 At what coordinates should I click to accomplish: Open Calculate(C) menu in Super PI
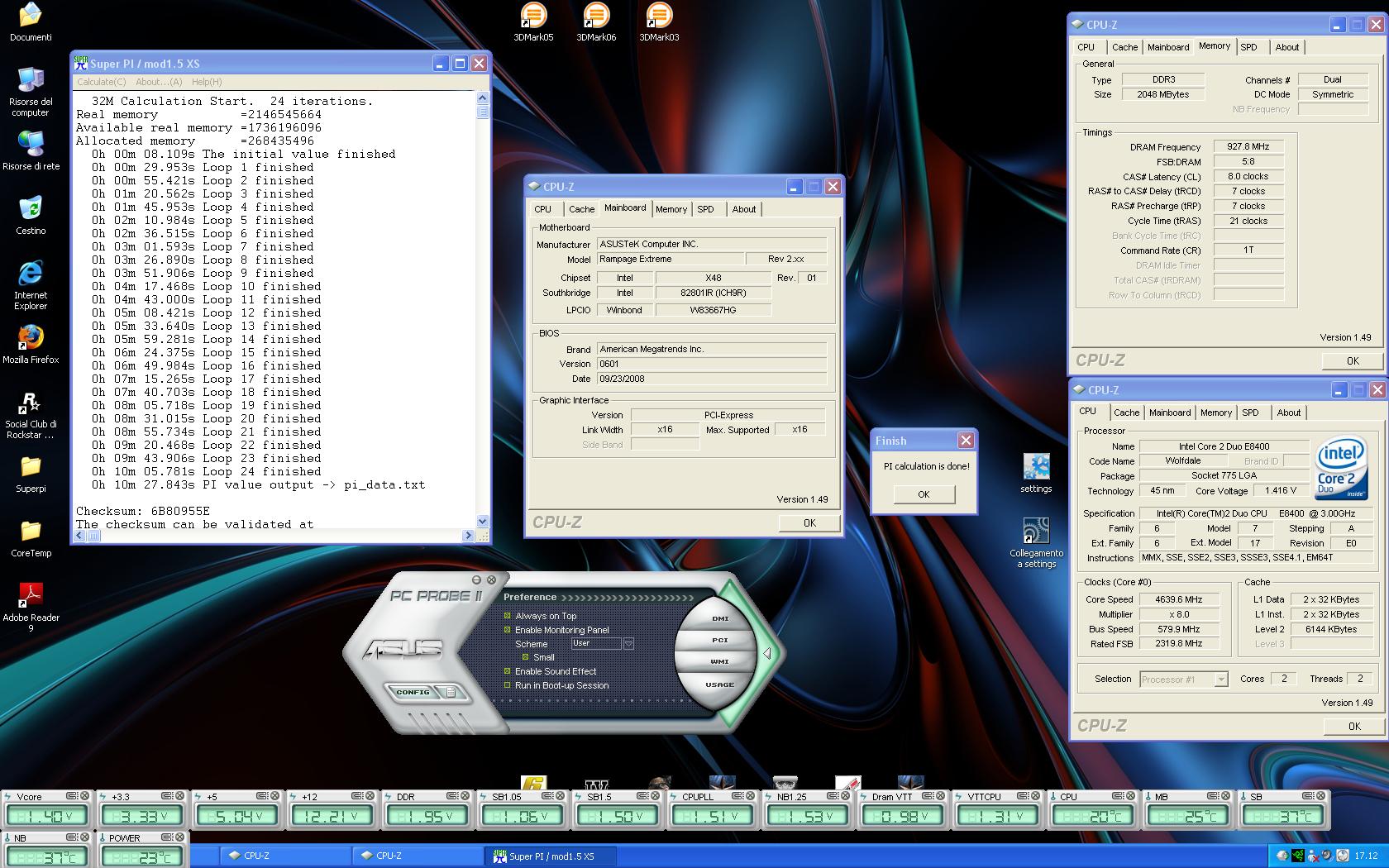pyautogui.click(x=102, y=82)
